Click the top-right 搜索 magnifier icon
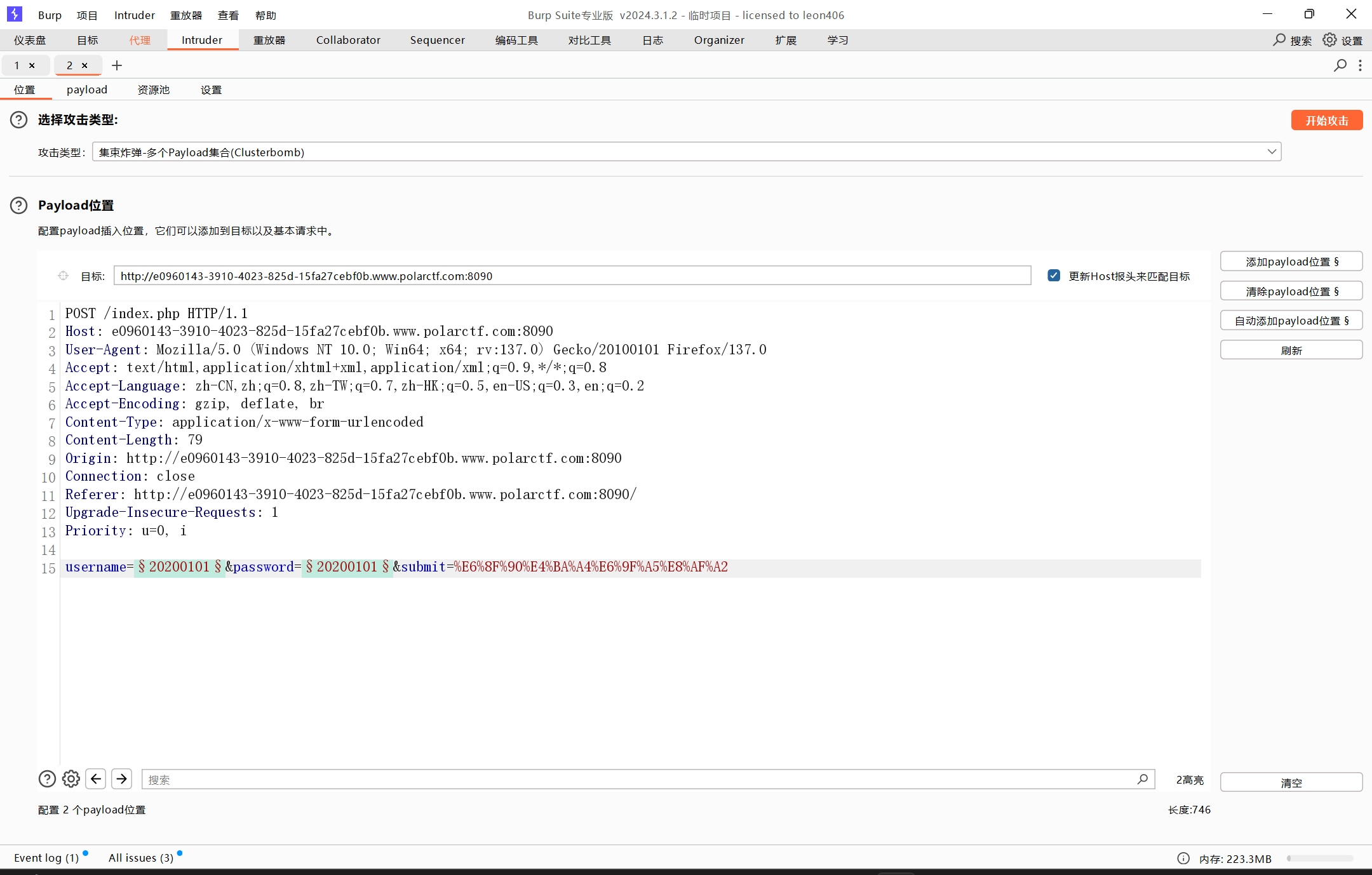Screen dimensions: 1372x875 [1279, 40]
